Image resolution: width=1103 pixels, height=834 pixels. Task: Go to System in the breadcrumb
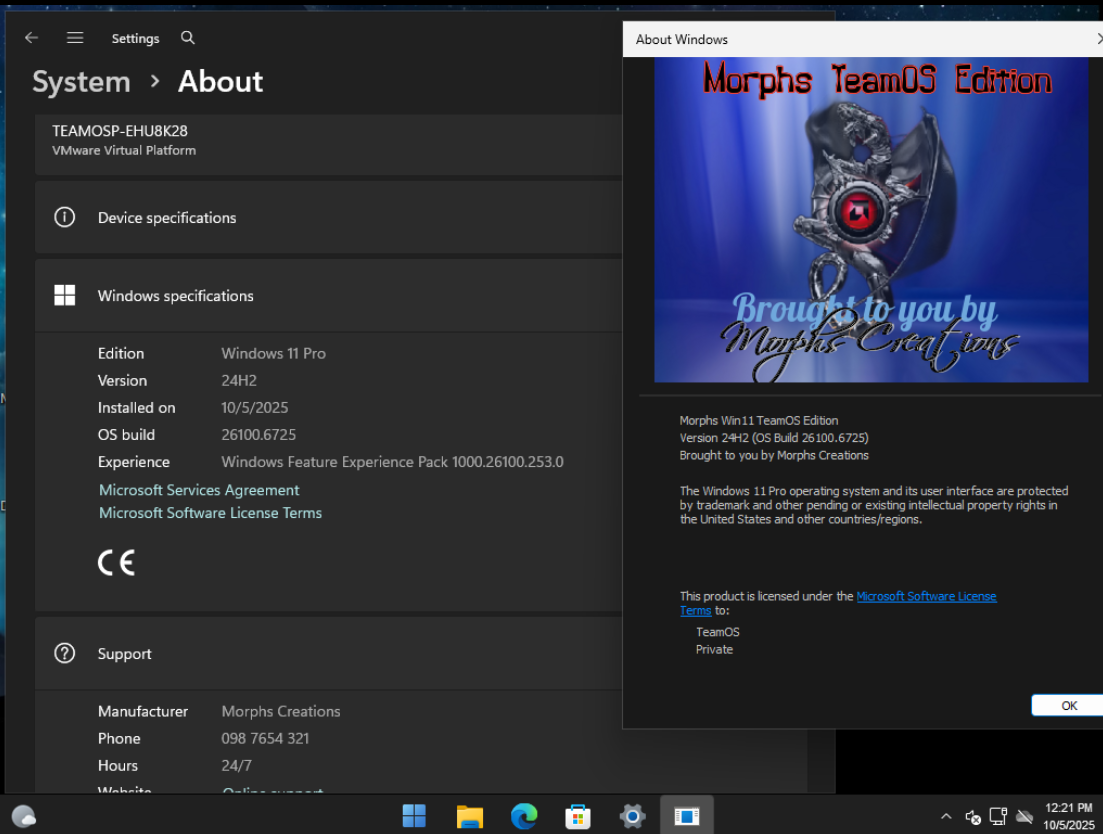[81, 82]
